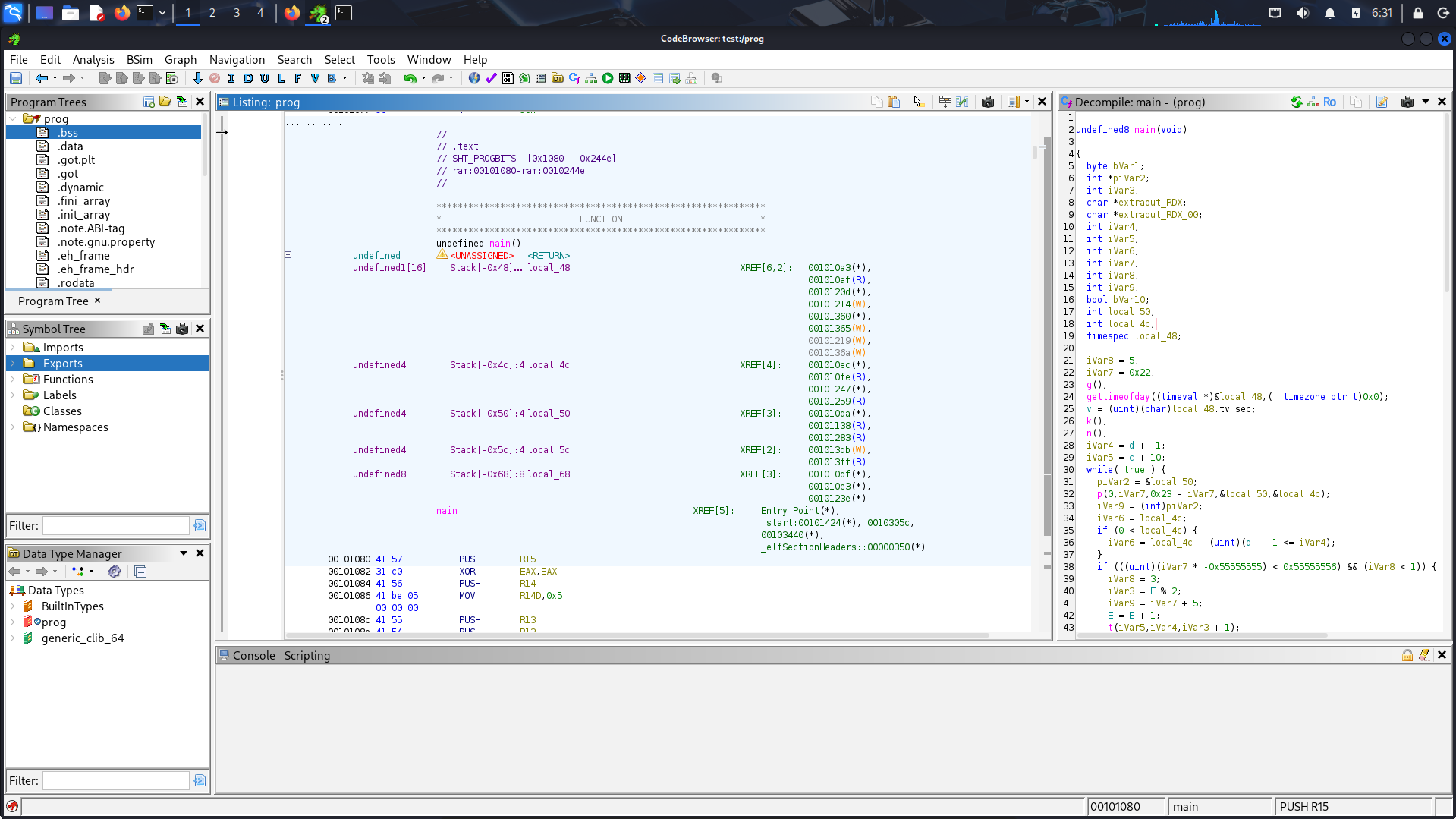Open Data Type Manager dropdown menu arrow
Screen dimensions: 1456x819
tap(184, 553)
